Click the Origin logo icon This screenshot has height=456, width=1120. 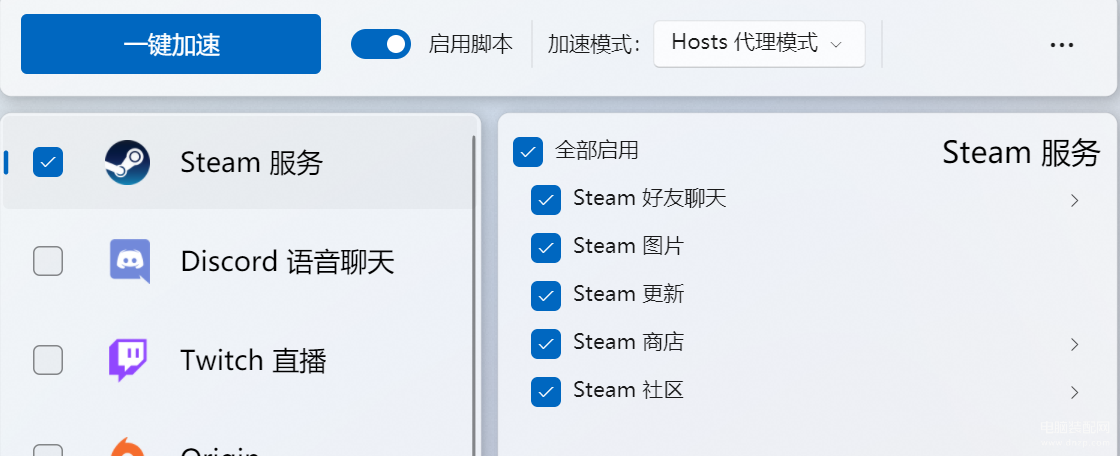pos(128,447)
